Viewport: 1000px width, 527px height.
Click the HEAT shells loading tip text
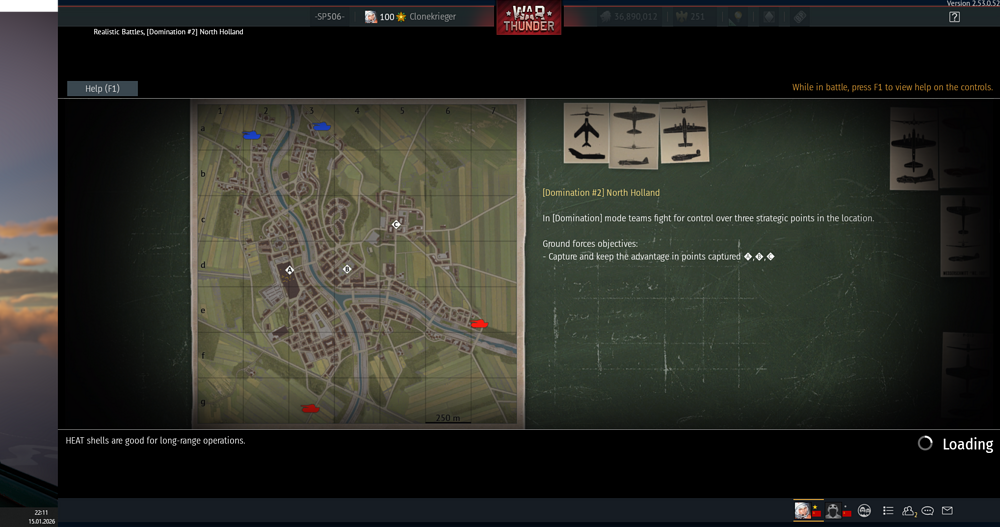pos(155,441)
